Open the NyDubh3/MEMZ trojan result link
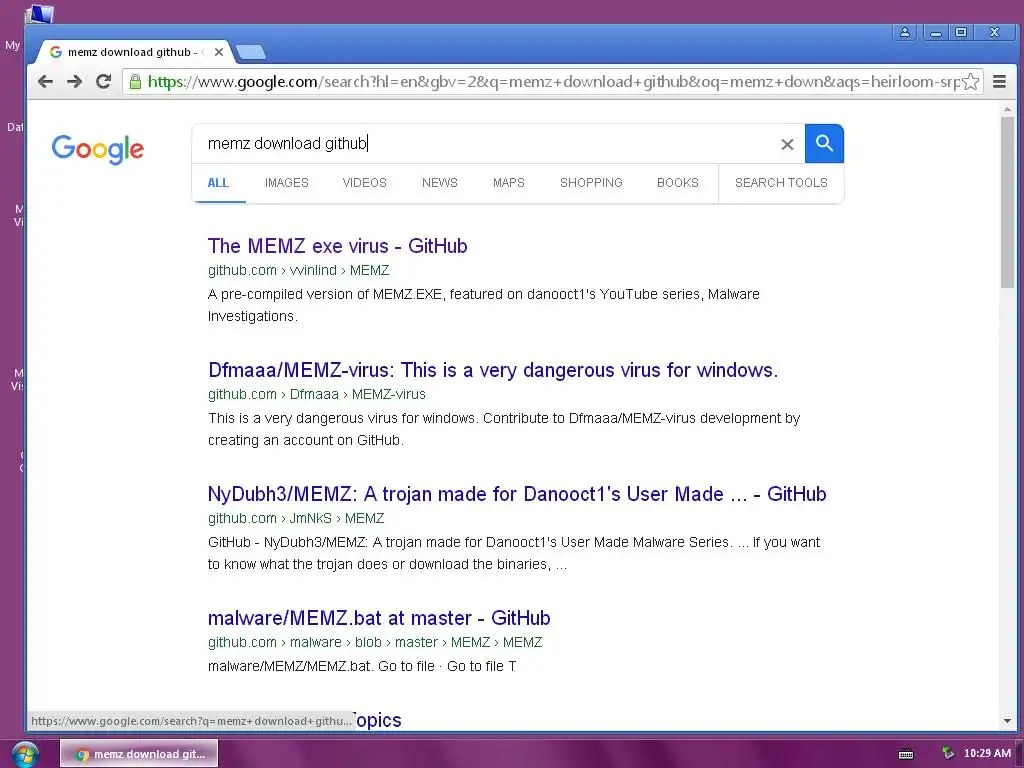The width and height of the screenshot is (1024, 768). coord(517,494)
